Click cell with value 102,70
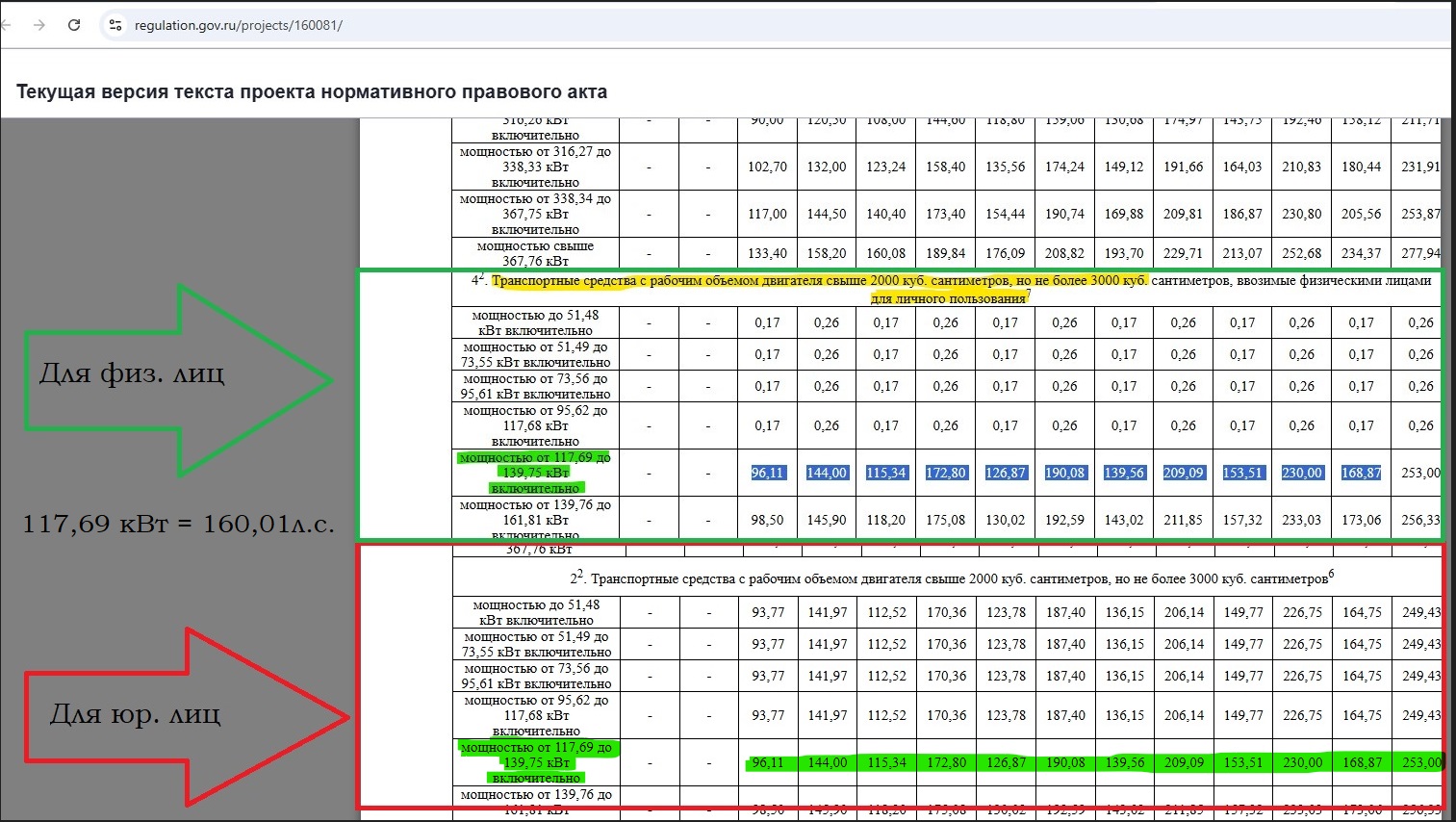Viewport: 1456px width, 822px height. pos(767,167)
